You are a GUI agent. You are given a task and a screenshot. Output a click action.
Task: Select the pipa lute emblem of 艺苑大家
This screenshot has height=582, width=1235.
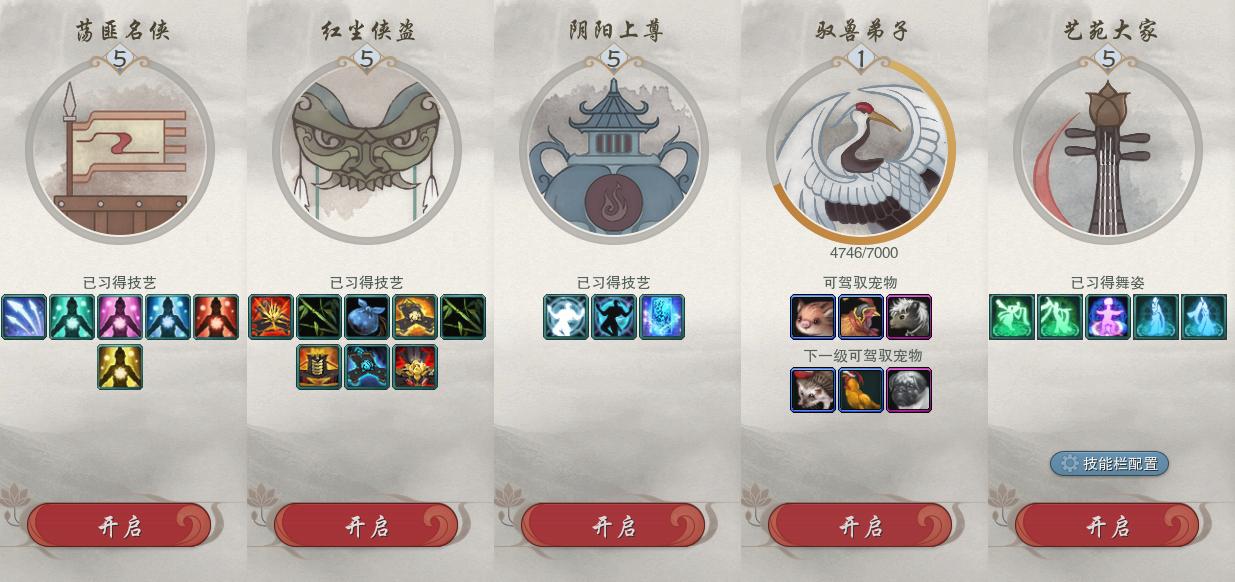pos(1108,150)
